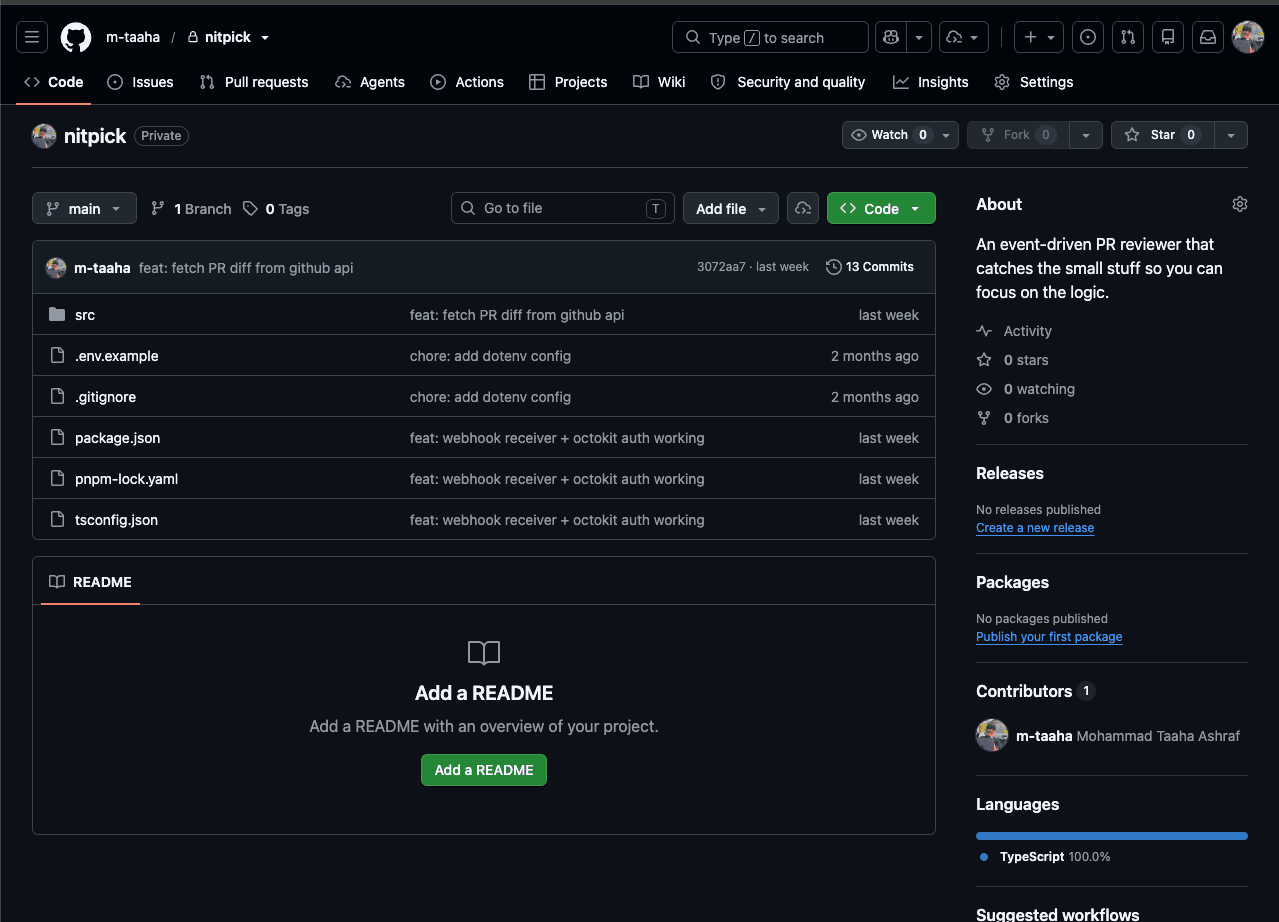Click the Publish your first package link

pyautogui.click(x=1049, y=637)
